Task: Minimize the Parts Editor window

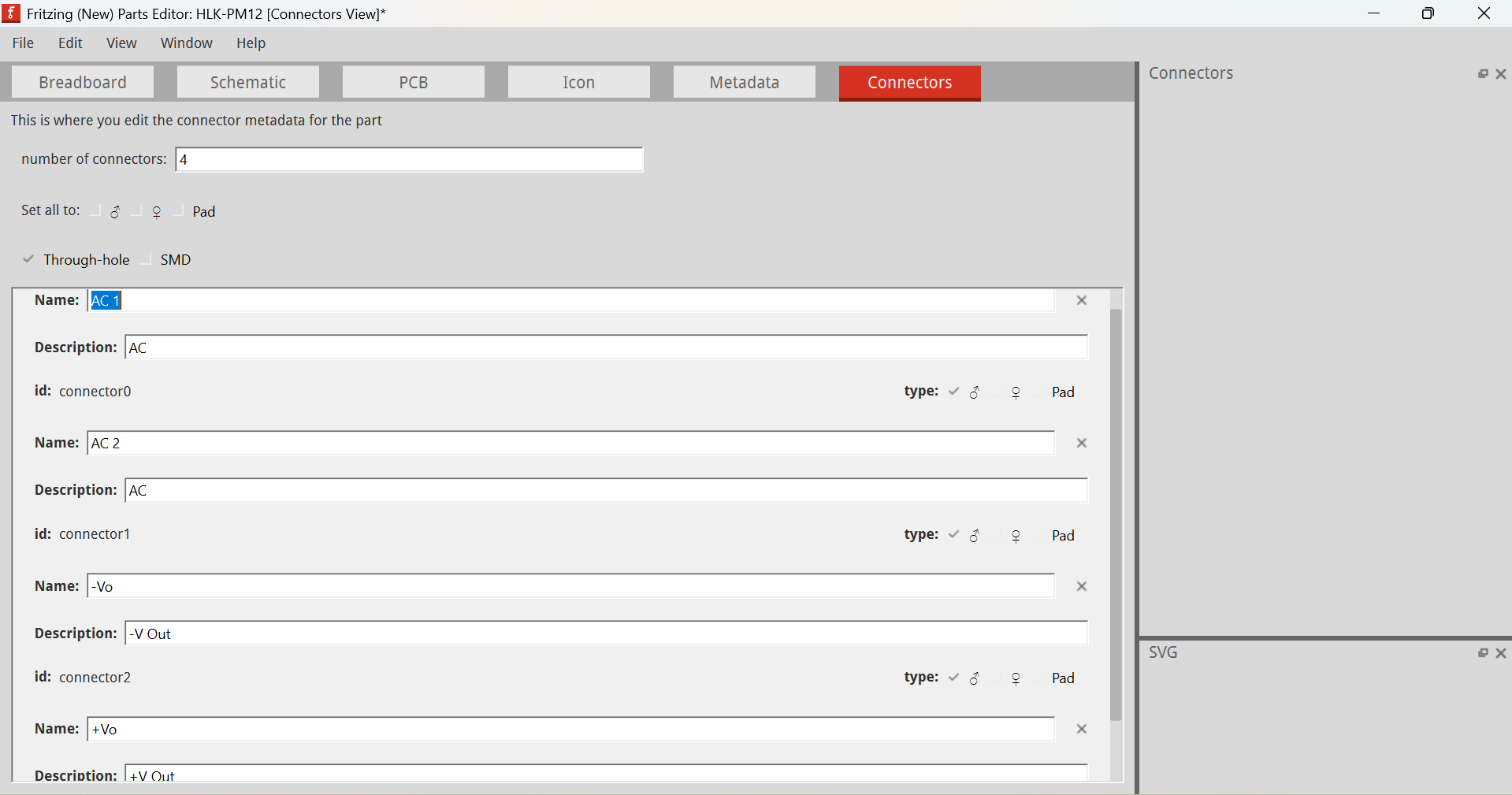Action: pos(1374,13)
